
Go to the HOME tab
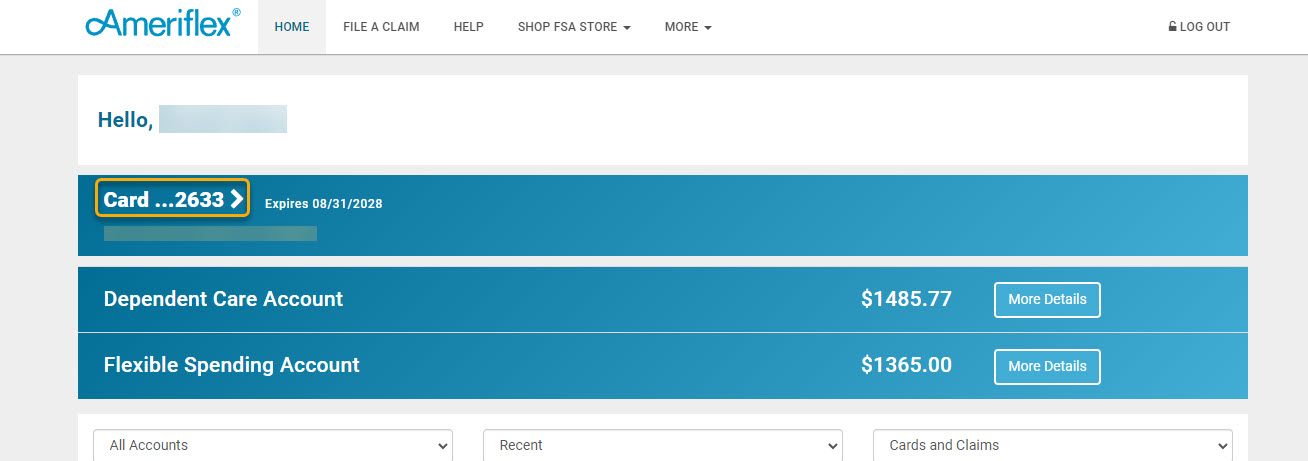click(x=292, y=27)
